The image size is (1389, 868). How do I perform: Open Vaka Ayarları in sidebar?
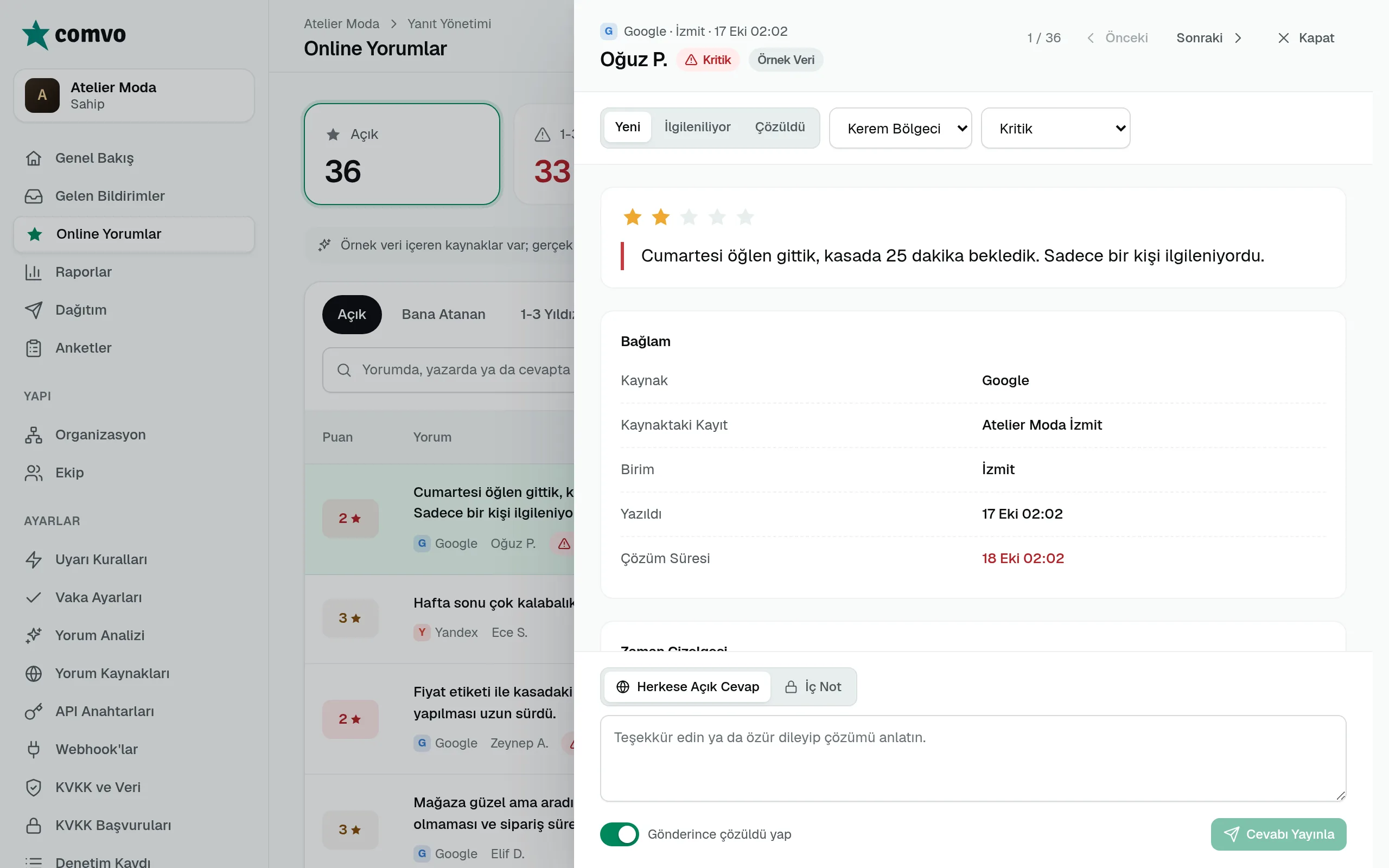coord(133,597)
